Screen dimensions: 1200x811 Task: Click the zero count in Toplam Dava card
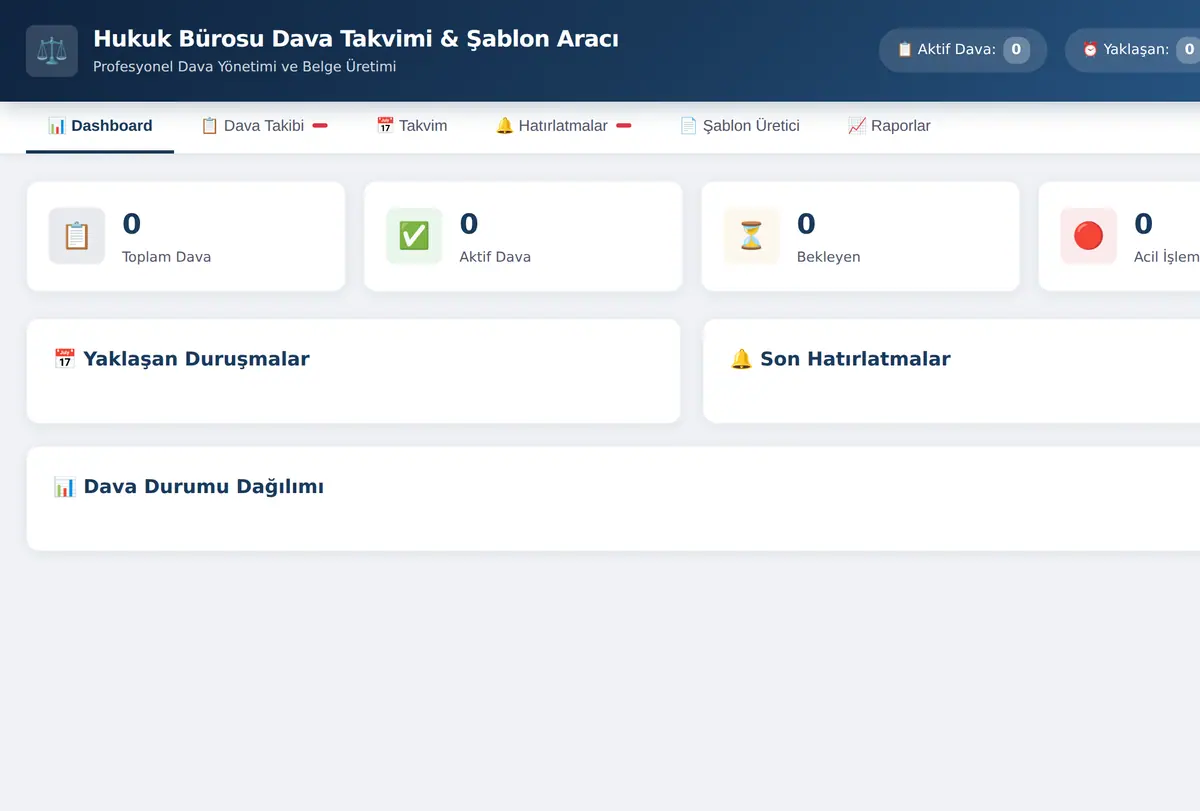point(131,224)
